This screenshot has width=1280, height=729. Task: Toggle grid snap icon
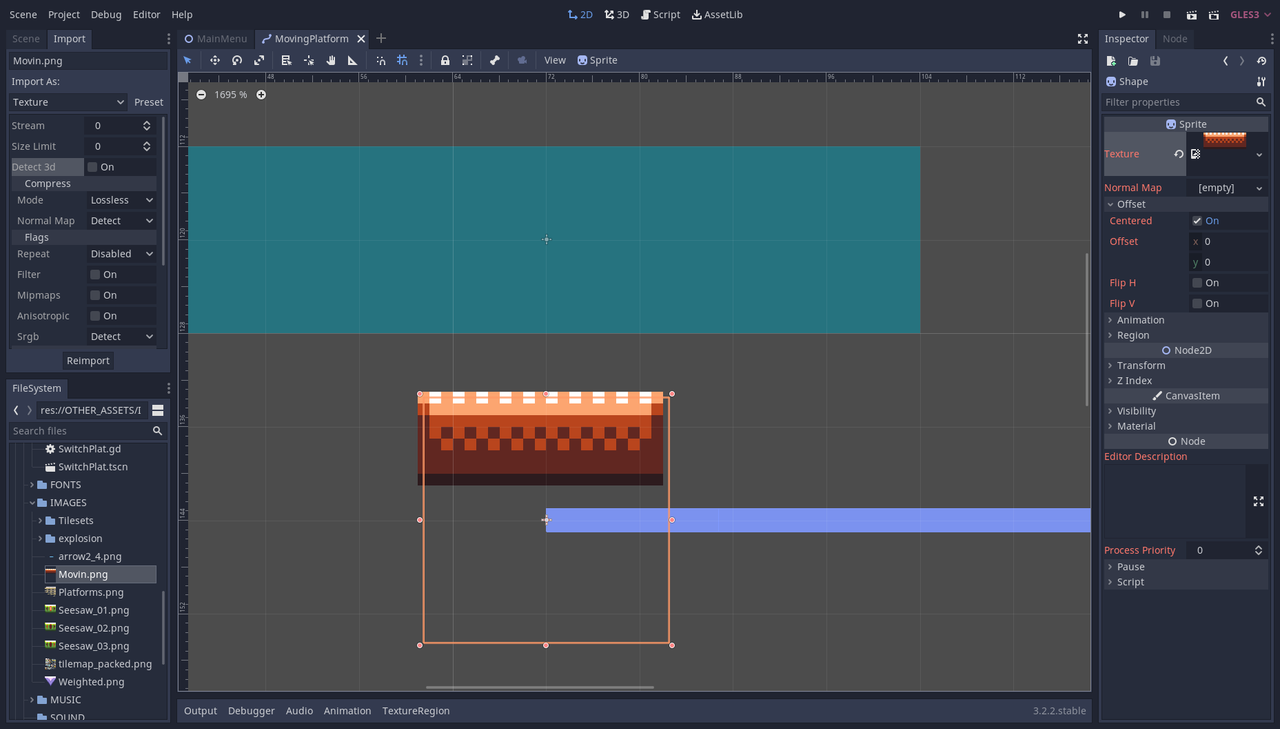coord(402,60)
